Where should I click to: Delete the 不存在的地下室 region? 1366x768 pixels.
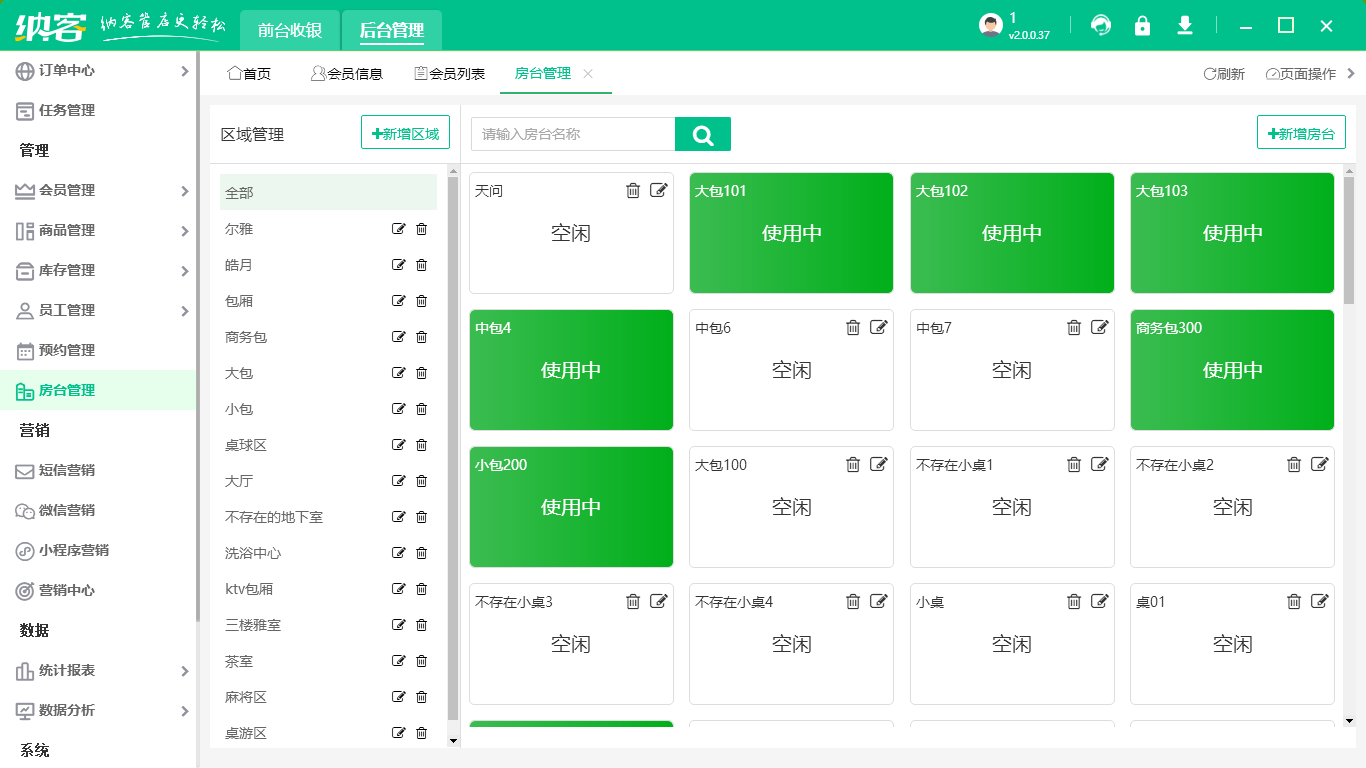421,516
